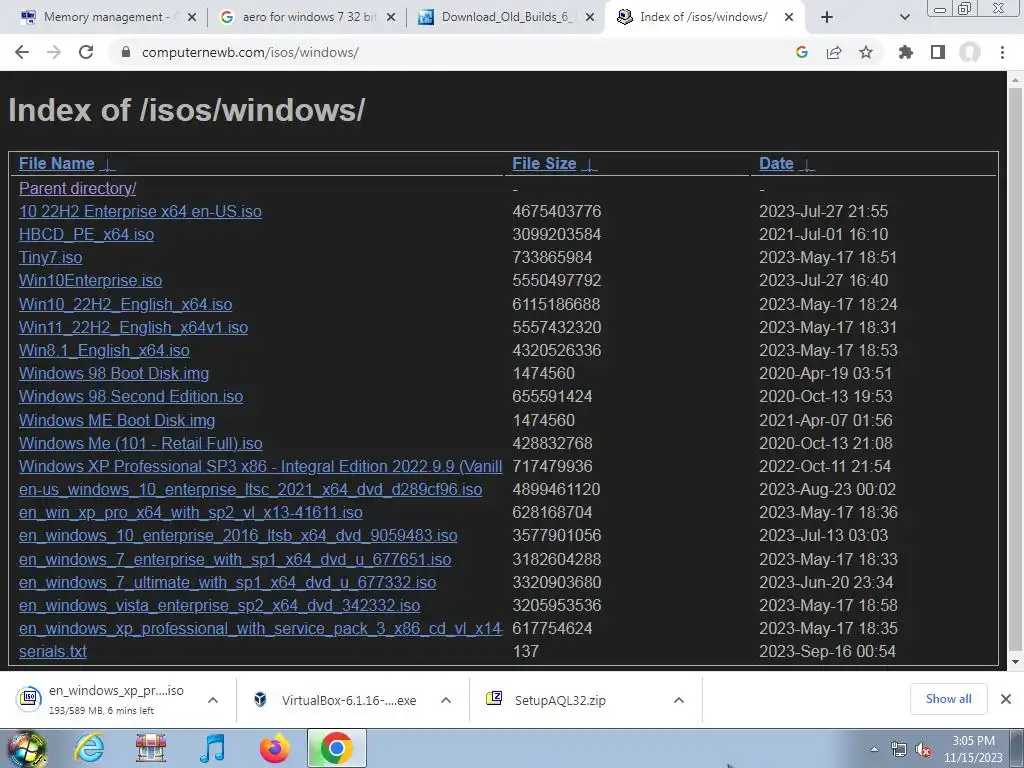
Task: Click the address bar URL field
Action: point(451,52)
